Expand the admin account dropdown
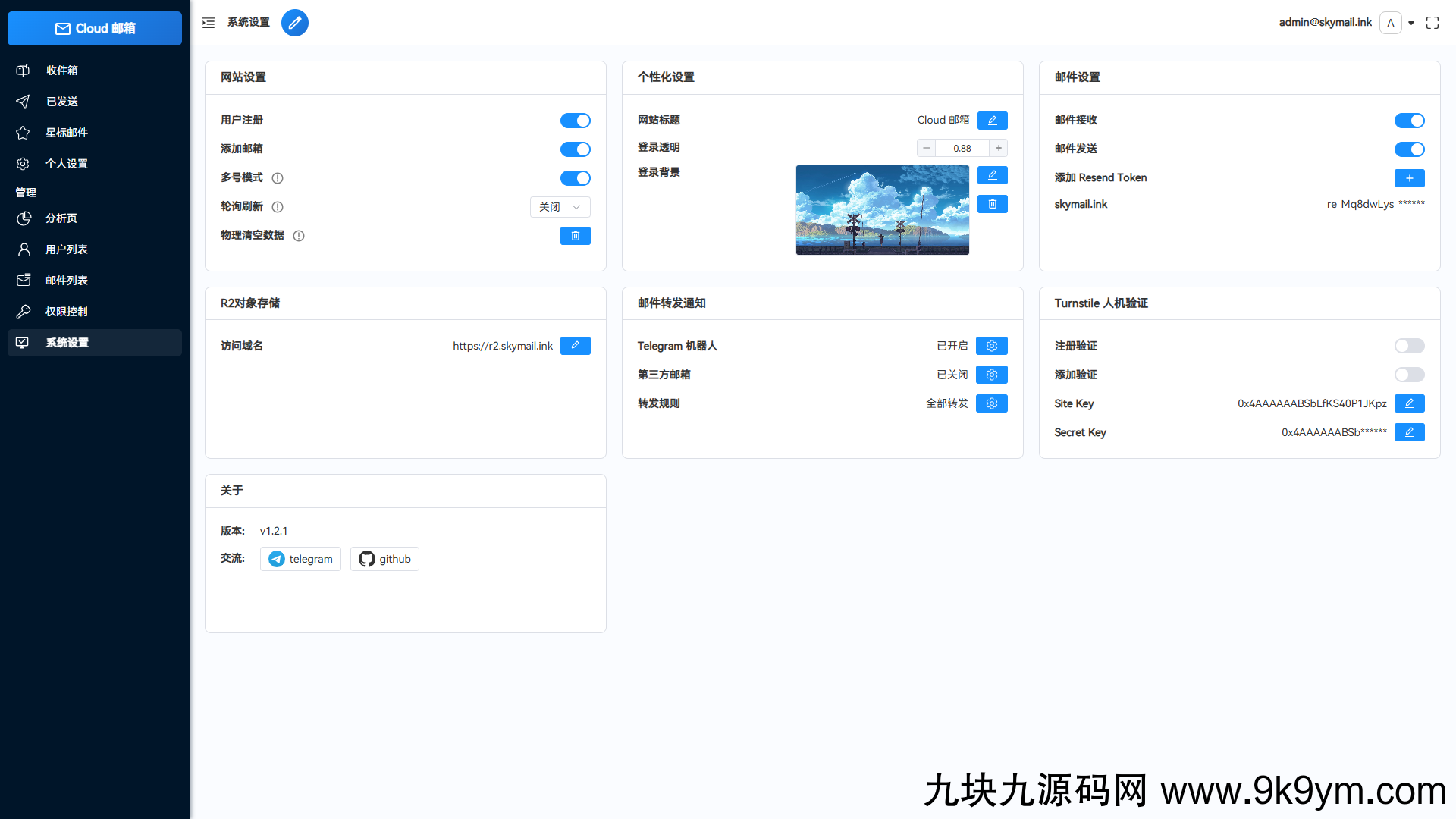The width and height of the screenshot is (1456, 819). [x=1411, y=23]
